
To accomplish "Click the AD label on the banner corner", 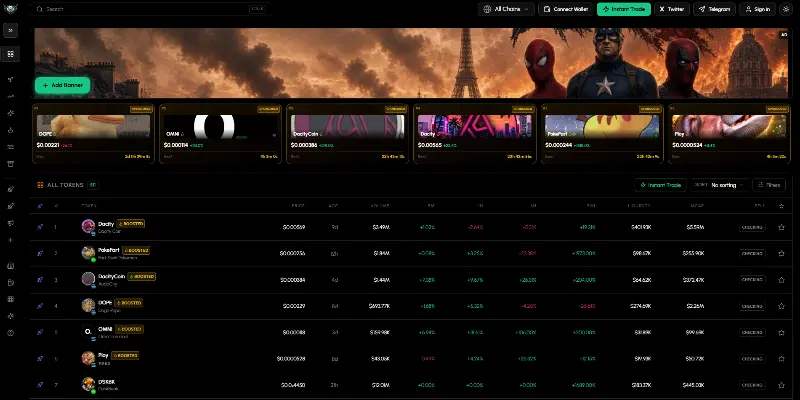I will tap(784, 35).
